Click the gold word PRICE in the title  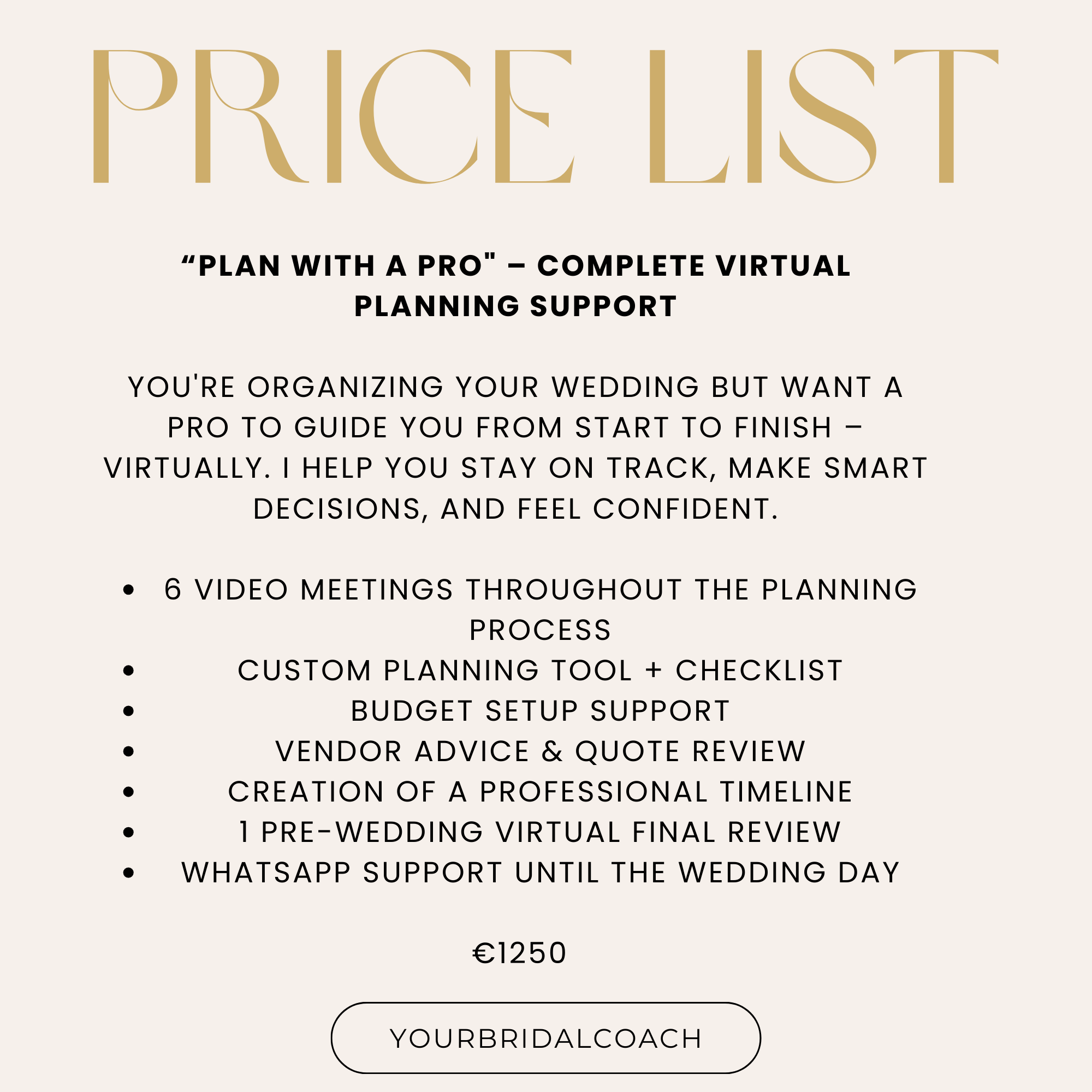point(334,116)
